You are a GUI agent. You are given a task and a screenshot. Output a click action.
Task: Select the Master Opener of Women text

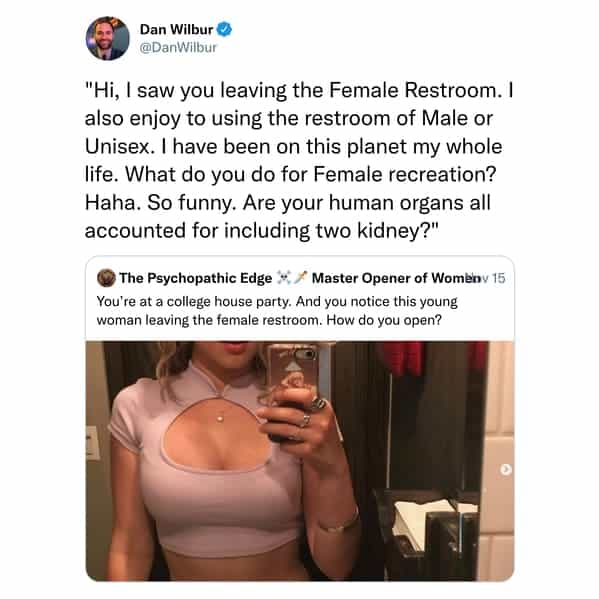pyautogui.click(x=393, y=278)
